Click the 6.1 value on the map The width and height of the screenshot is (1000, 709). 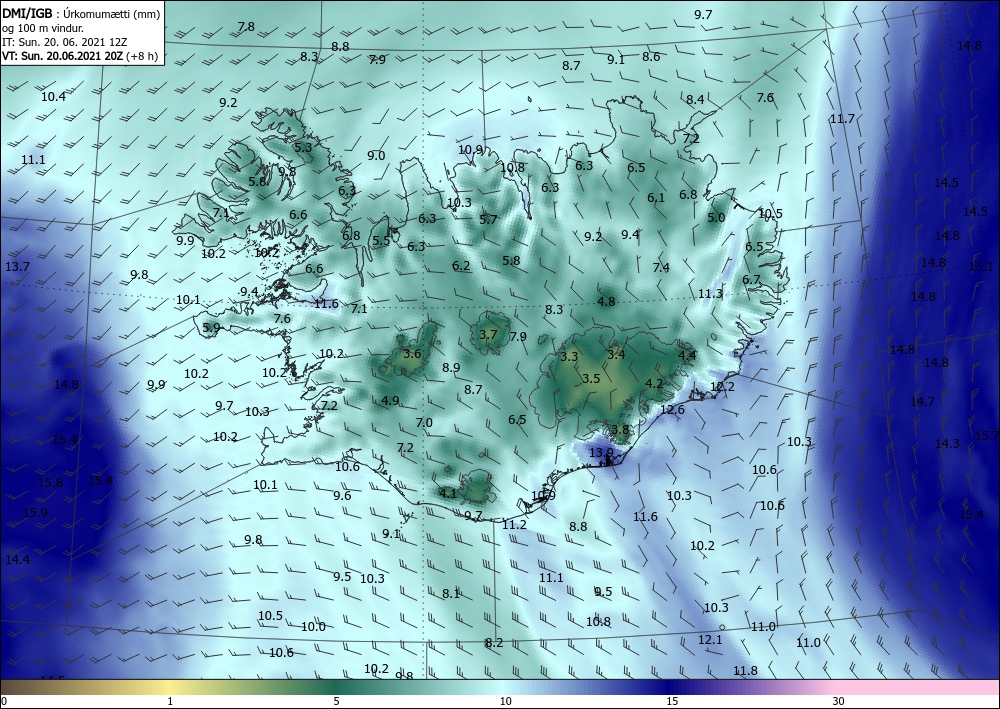pyautogui.click(x=656, y=198)
